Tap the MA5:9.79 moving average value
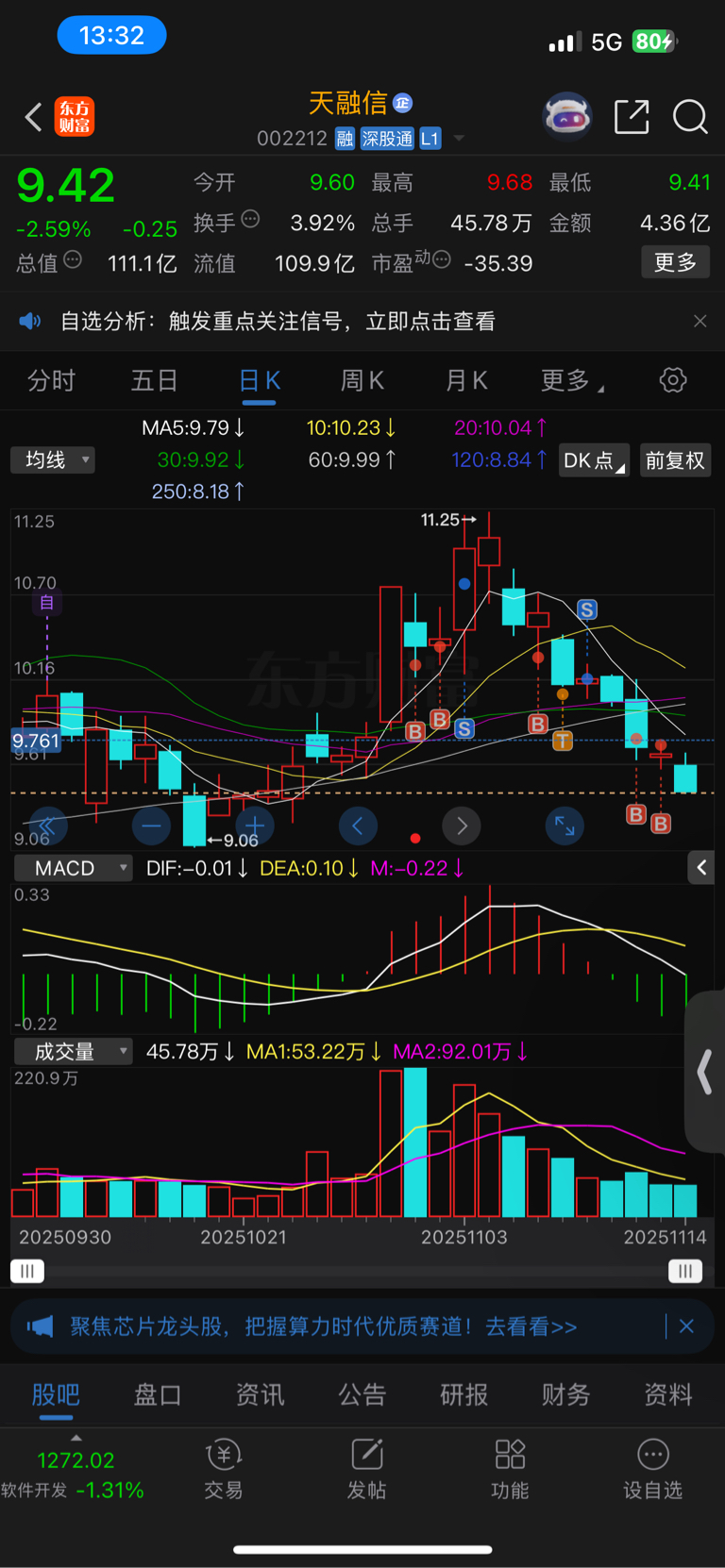 [x=193, y=427]
